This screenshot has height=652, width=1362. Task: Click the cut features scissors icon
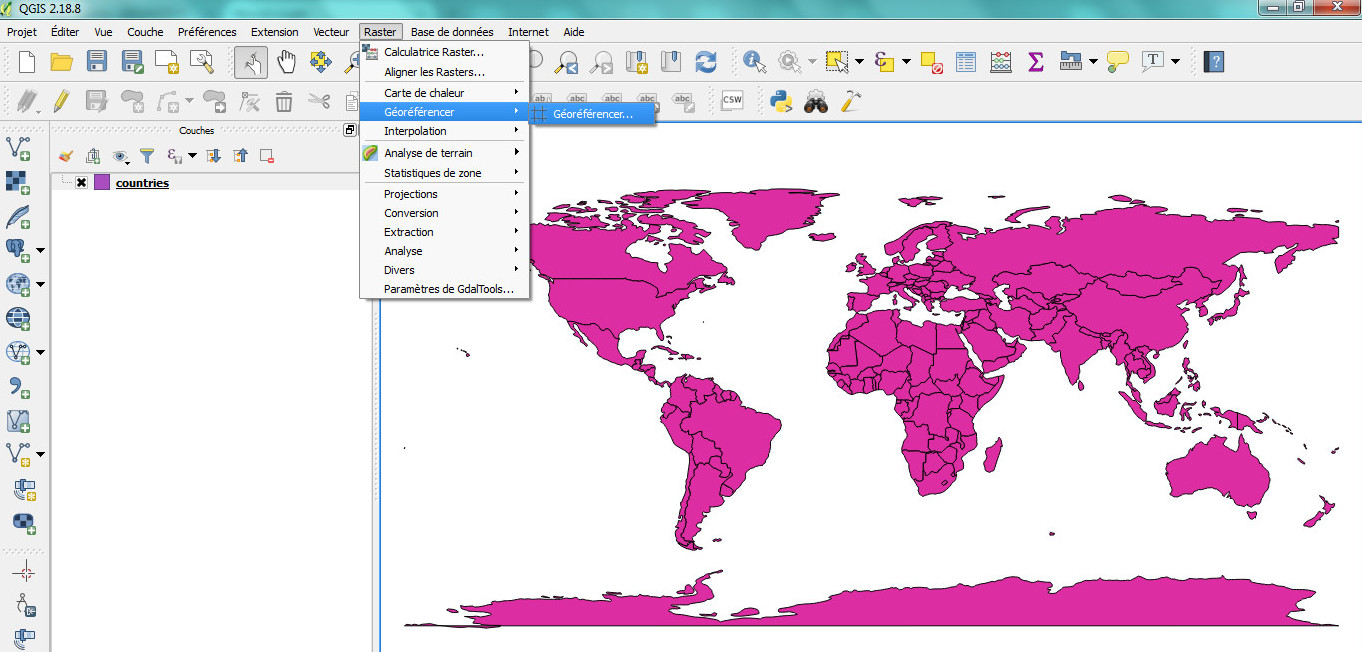(319, 100)
